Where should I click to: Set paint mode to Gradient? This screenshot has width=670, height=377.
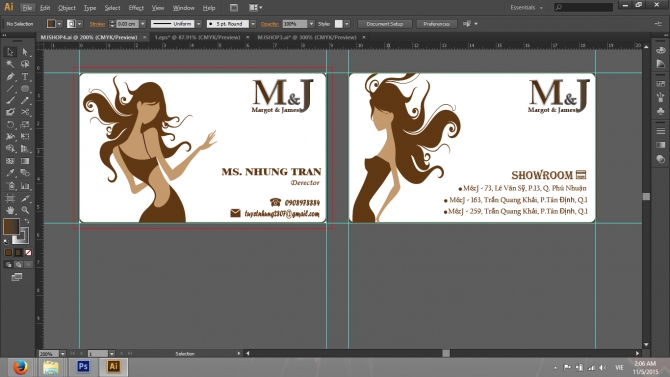point(18,253)
